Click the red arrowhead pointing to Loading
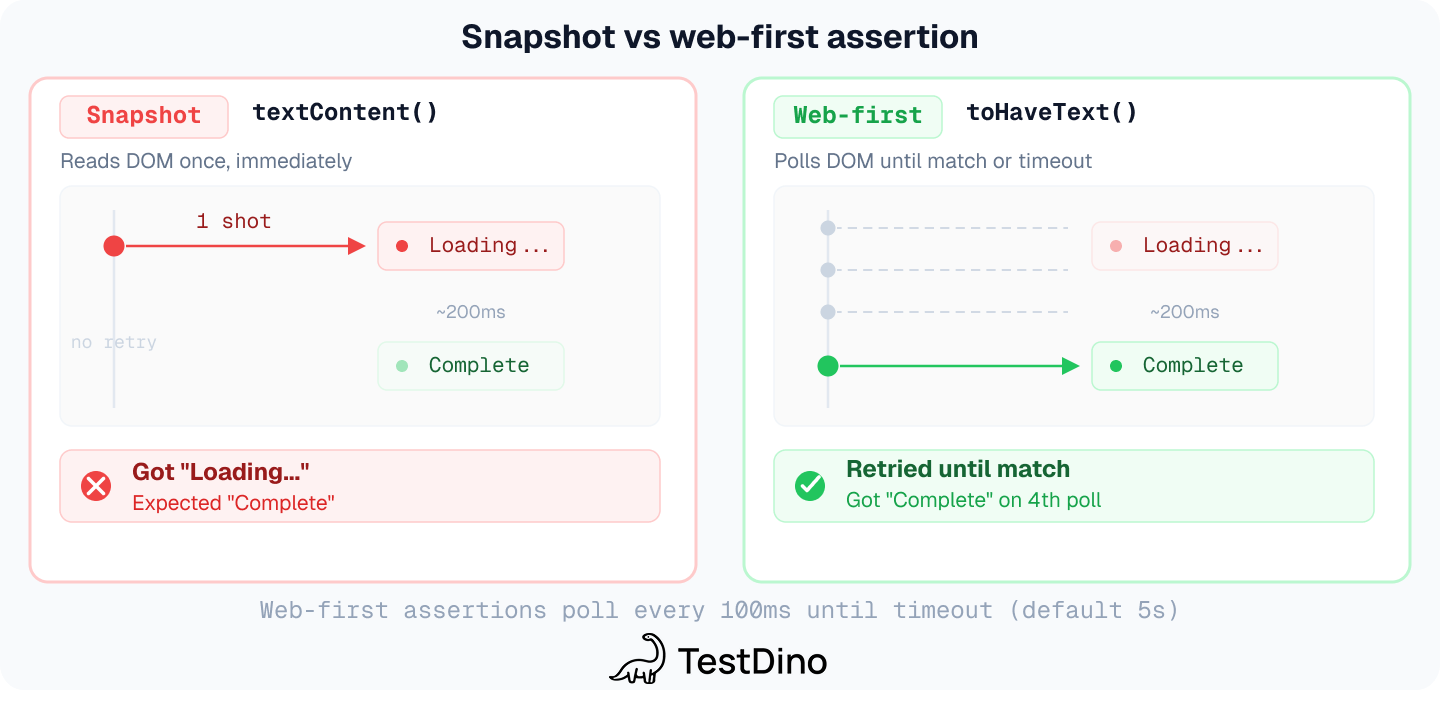1440x702 pixels. tap(357, 246)
